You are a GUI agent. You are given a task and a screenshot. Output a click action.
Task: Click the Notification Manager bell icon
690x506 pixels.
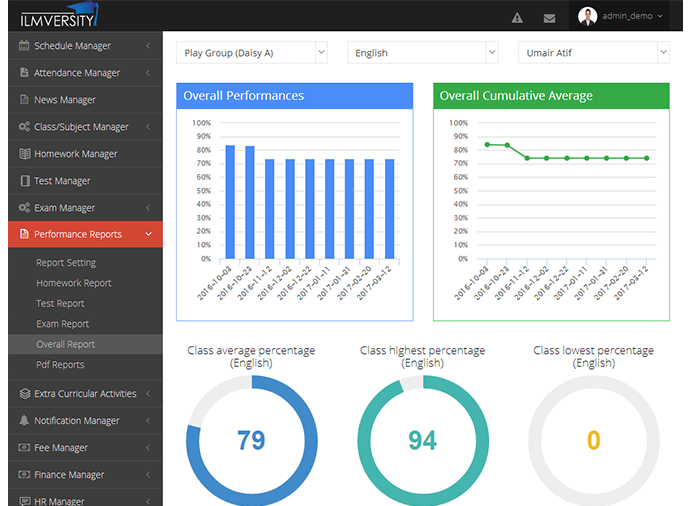pyautogui.click(x=24, y=420)
